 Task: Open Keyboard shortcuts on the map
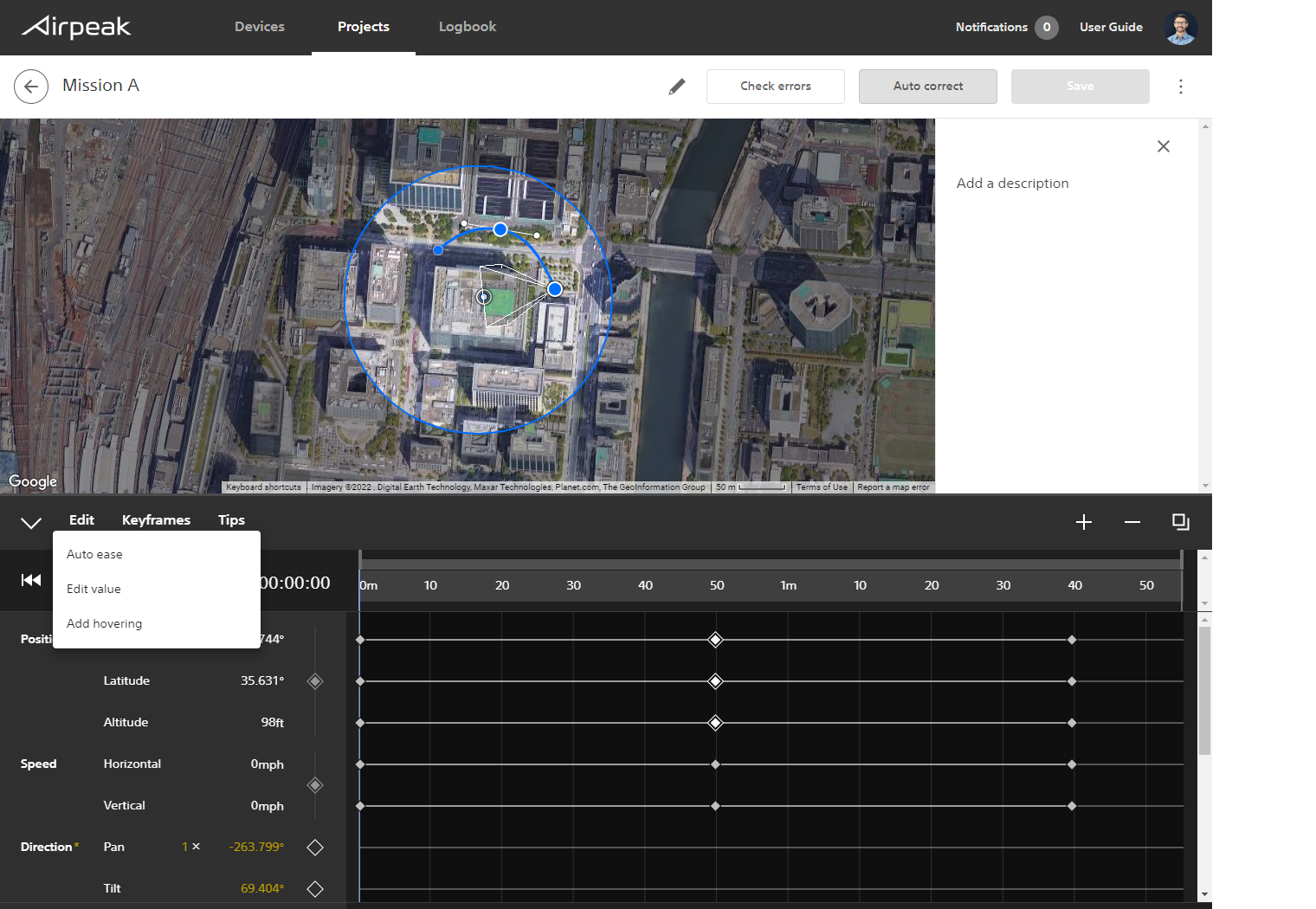click(x=263, y=487)
